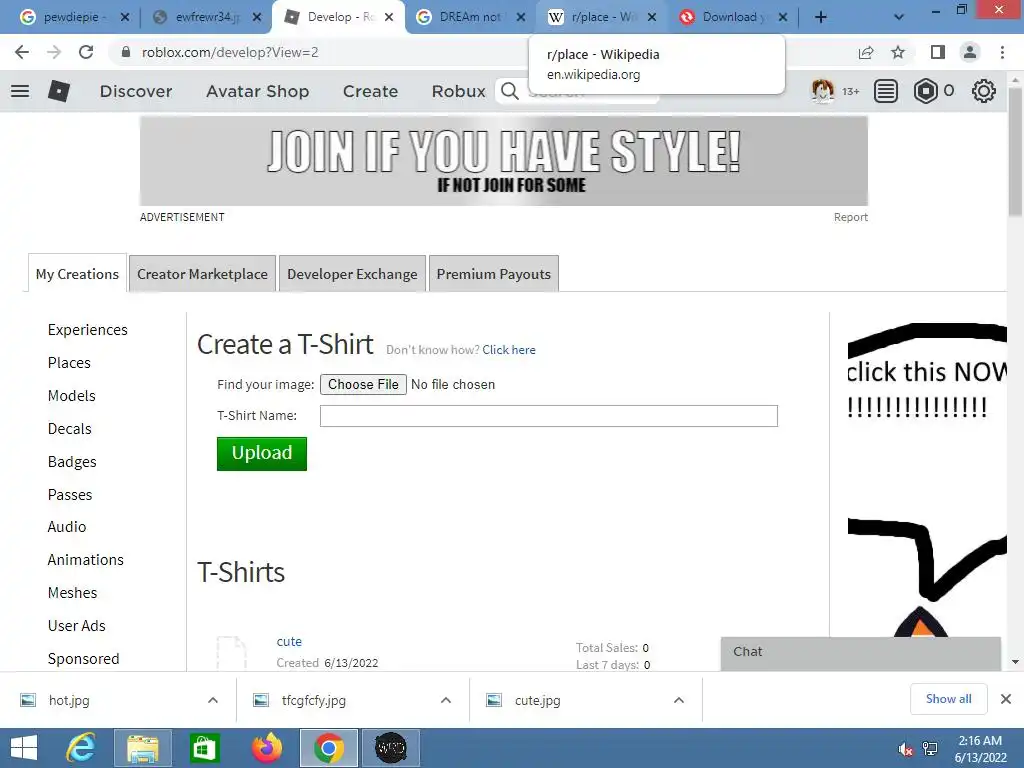This screenshot has height=768, width=1024.
Task: Open Roblox settings gear icon
Action: click(x=984, y=91)
